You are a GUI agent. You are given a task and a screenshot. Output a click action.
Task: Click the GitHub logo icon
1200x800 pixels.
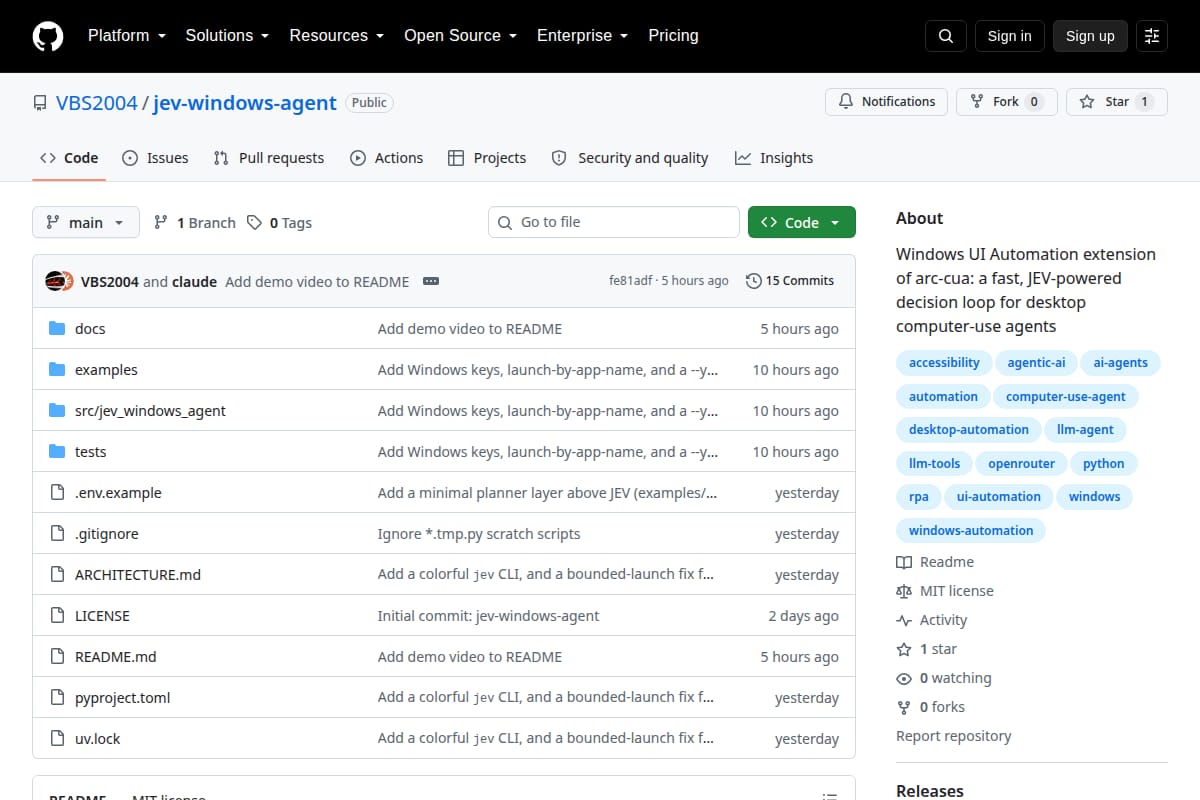[x=48, y=36]
